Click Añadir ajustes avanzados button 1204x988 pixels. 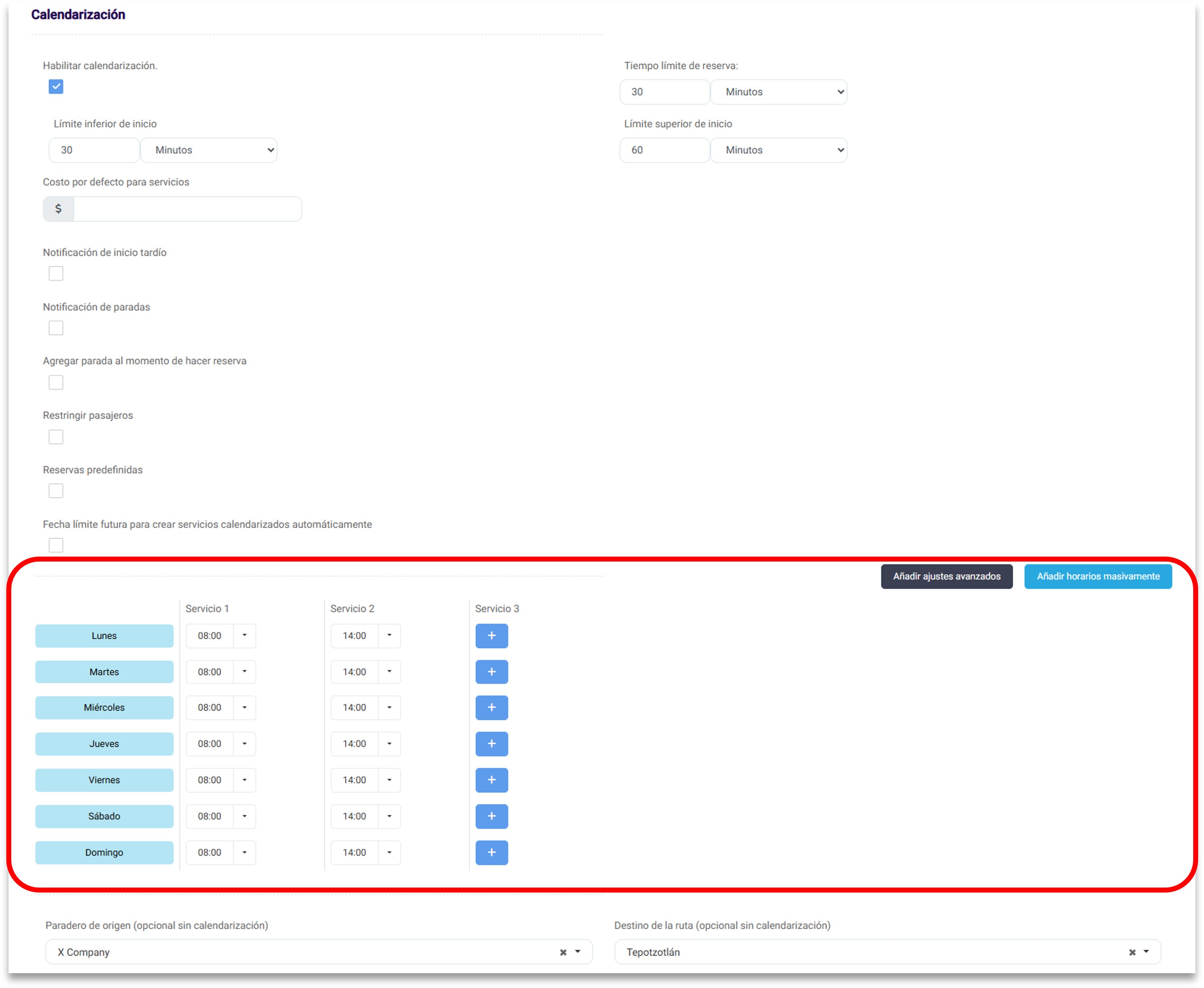click(947, 576)
